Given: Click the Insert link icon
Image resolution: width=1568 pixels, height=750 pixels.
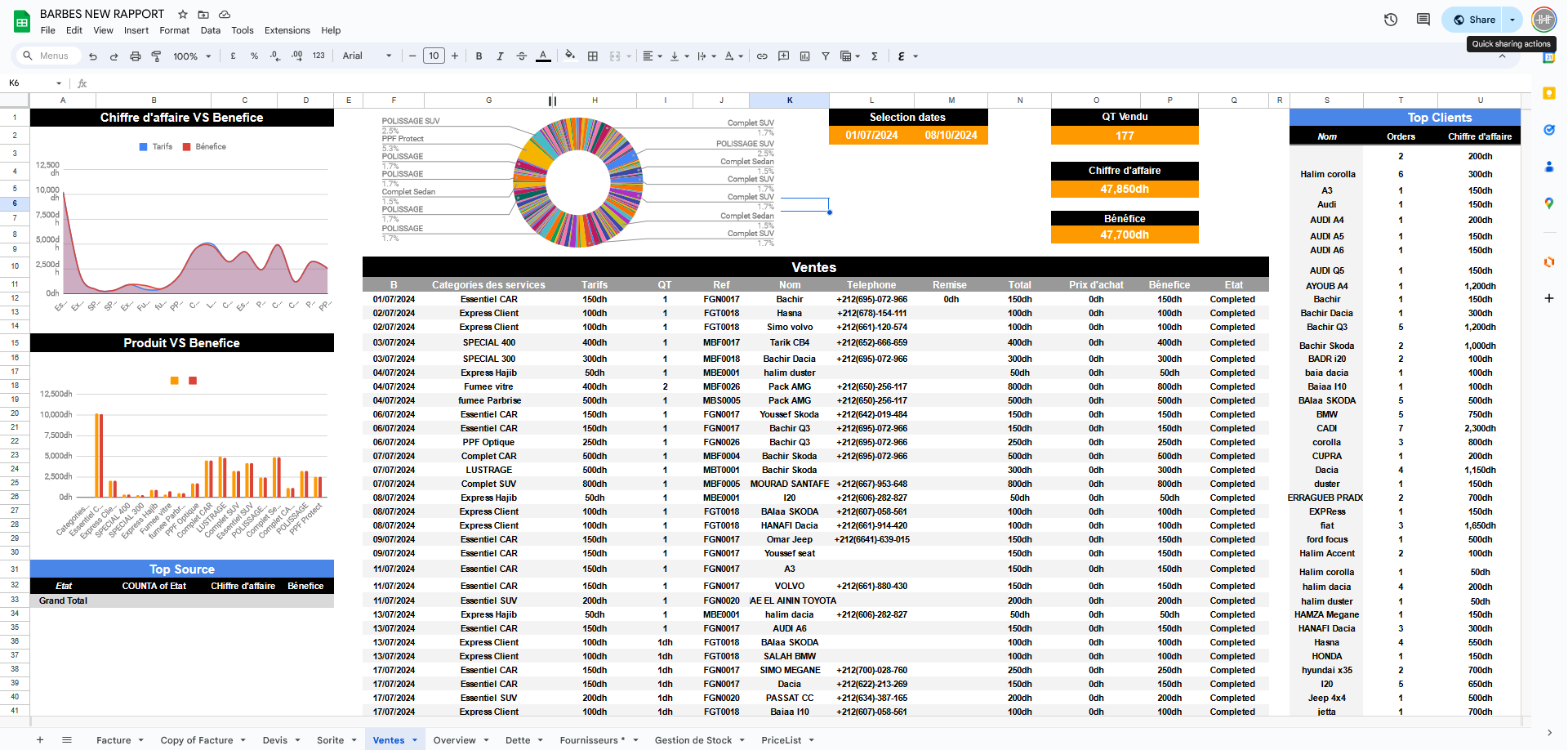Looking at the screenshot, I should point(762,56).
